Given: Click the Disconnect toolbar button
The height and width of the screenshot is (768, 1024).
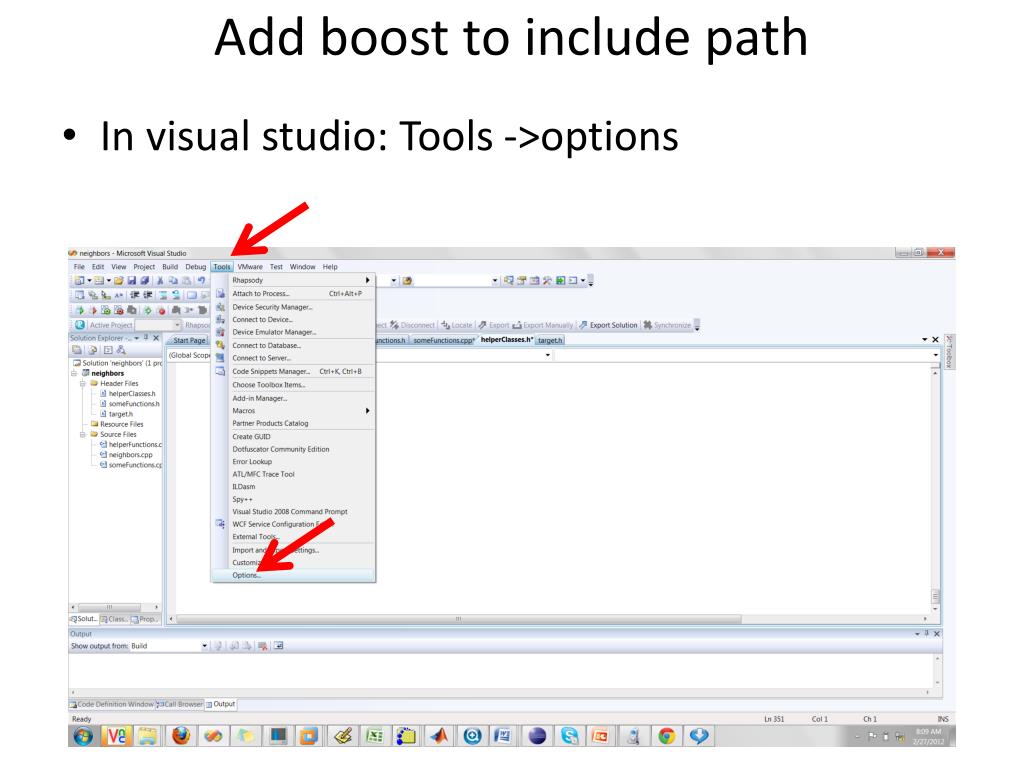Looking at the screenshot, I should [412, 325].
